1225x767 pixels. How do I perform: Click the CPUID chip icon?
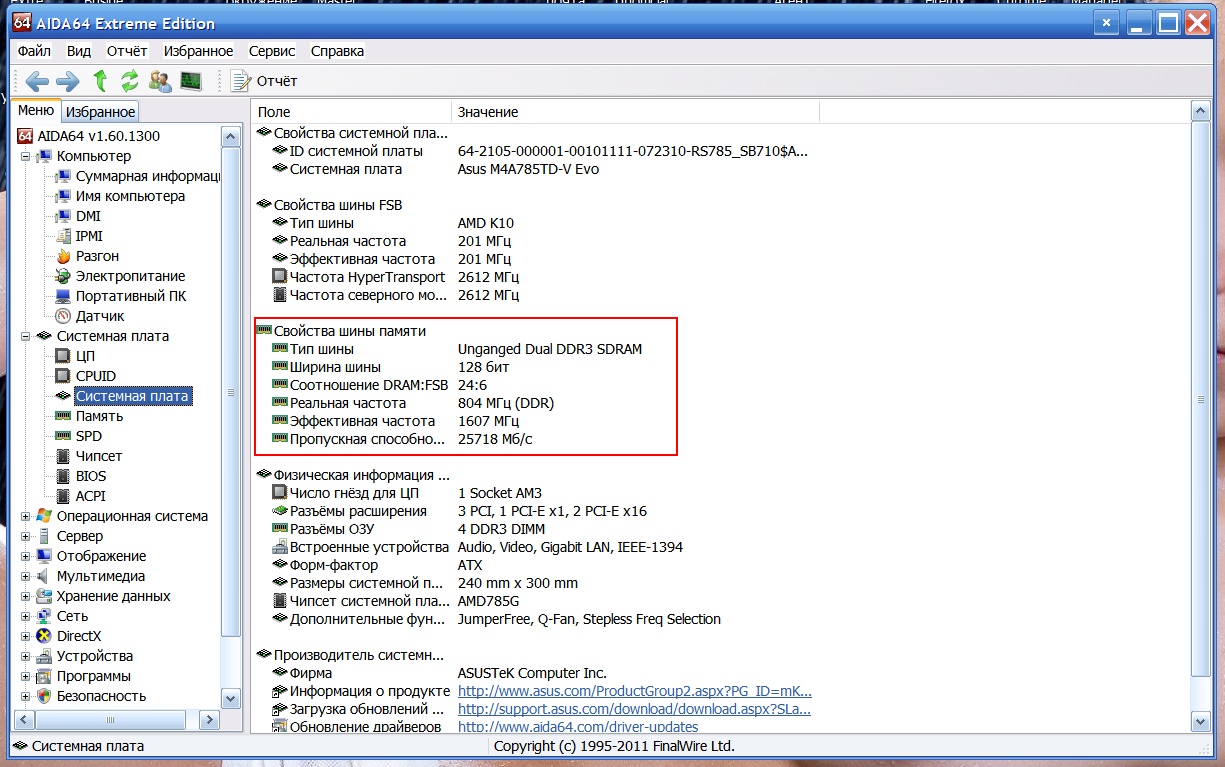63,376
